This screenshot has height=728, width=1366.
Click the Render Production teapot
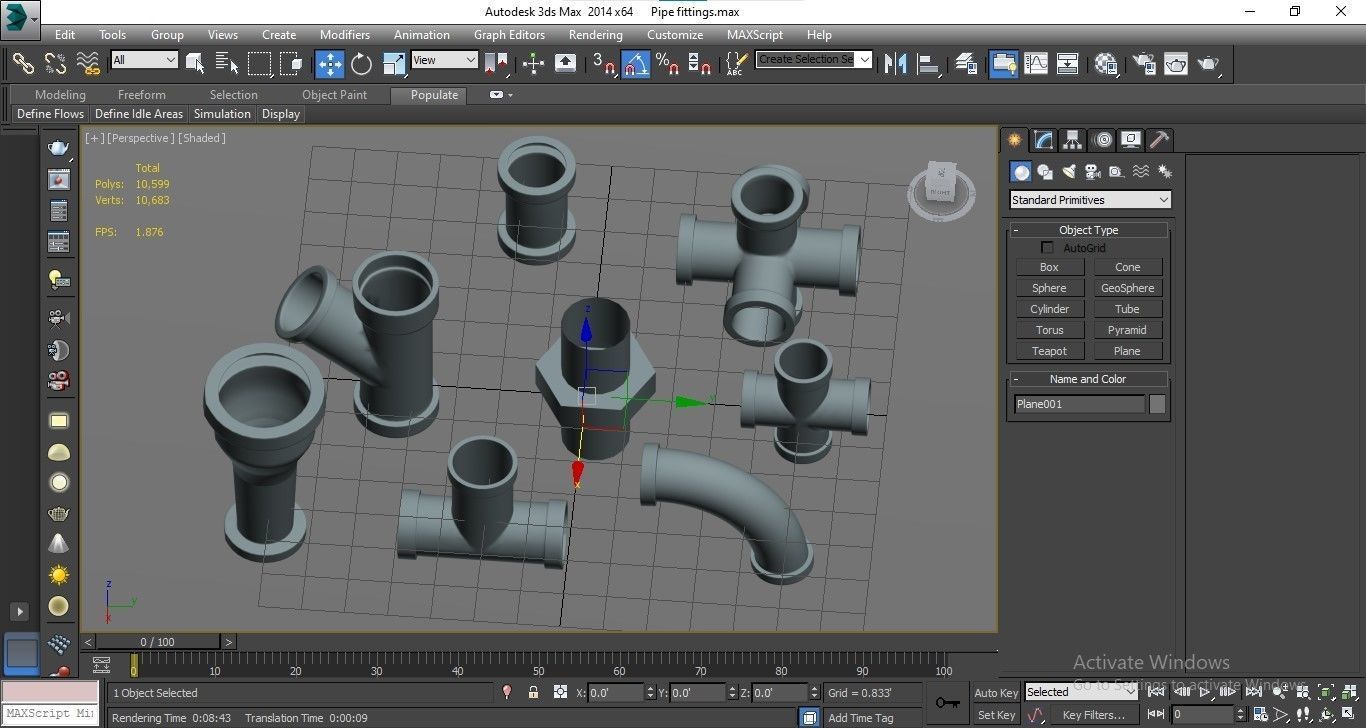[1209, 63]
